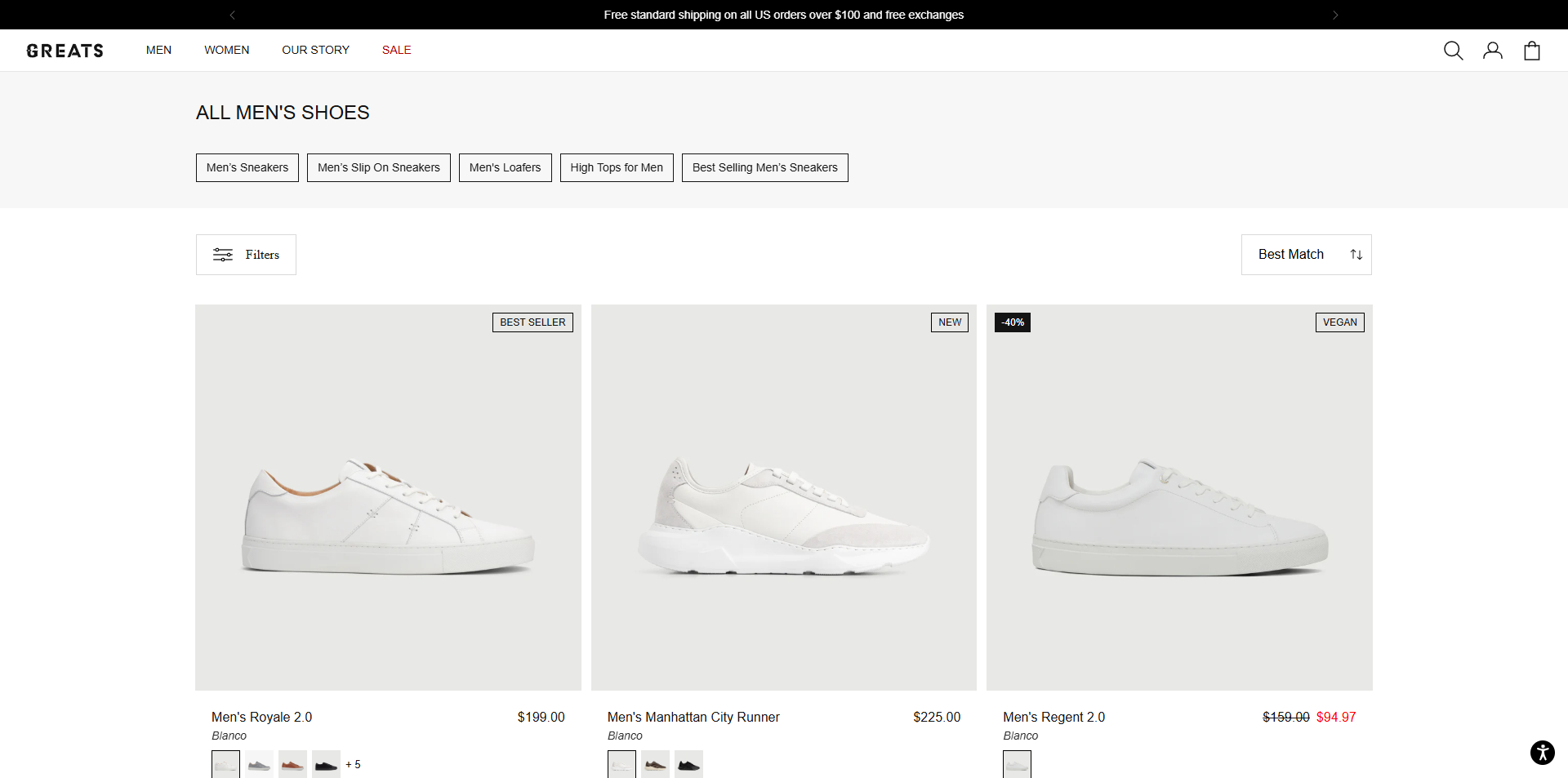
Task: Open the MEN menu
Action: [158, 50]
